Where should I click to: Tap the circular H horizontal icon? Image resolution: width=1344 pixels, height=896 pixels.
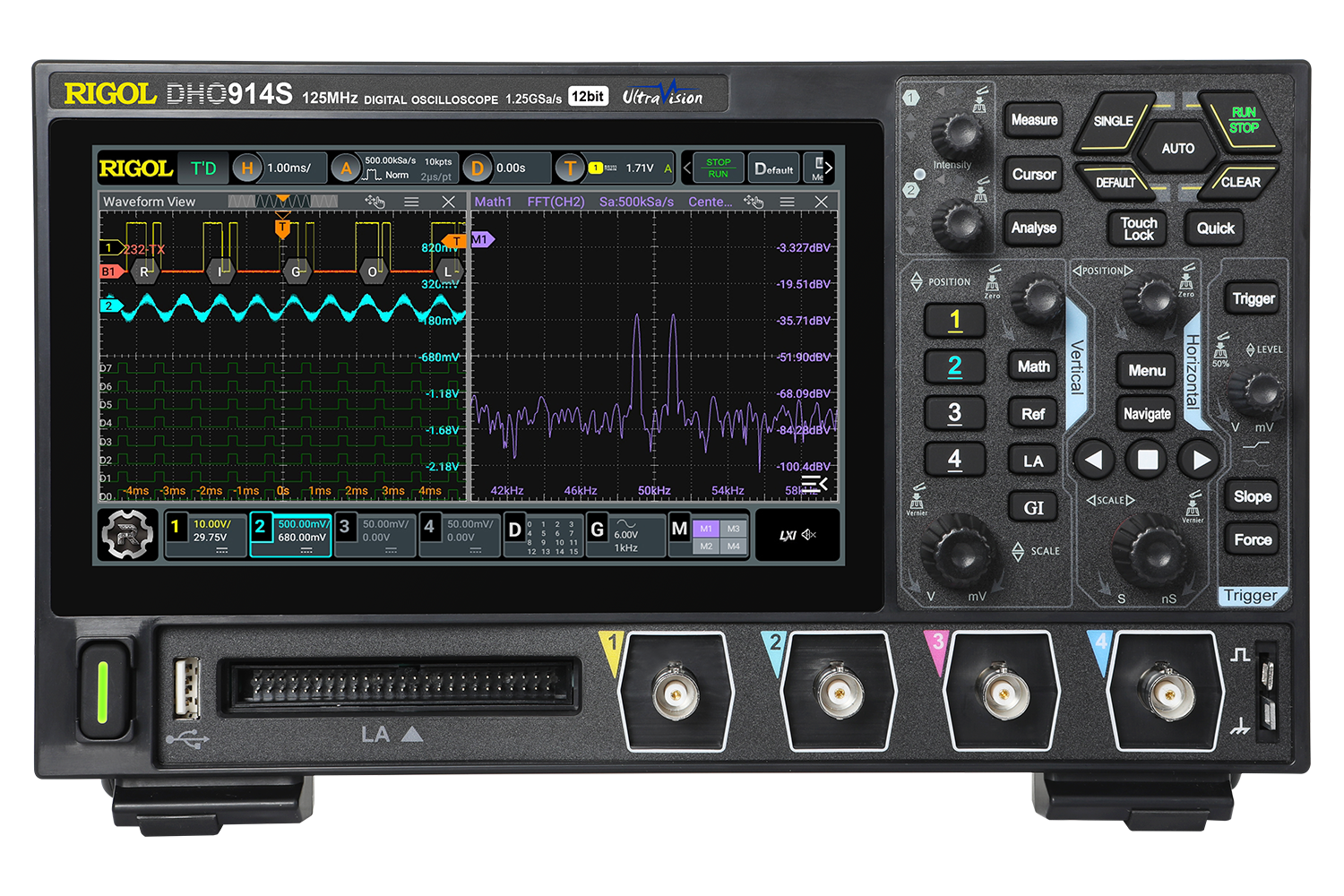click(247, 168)
